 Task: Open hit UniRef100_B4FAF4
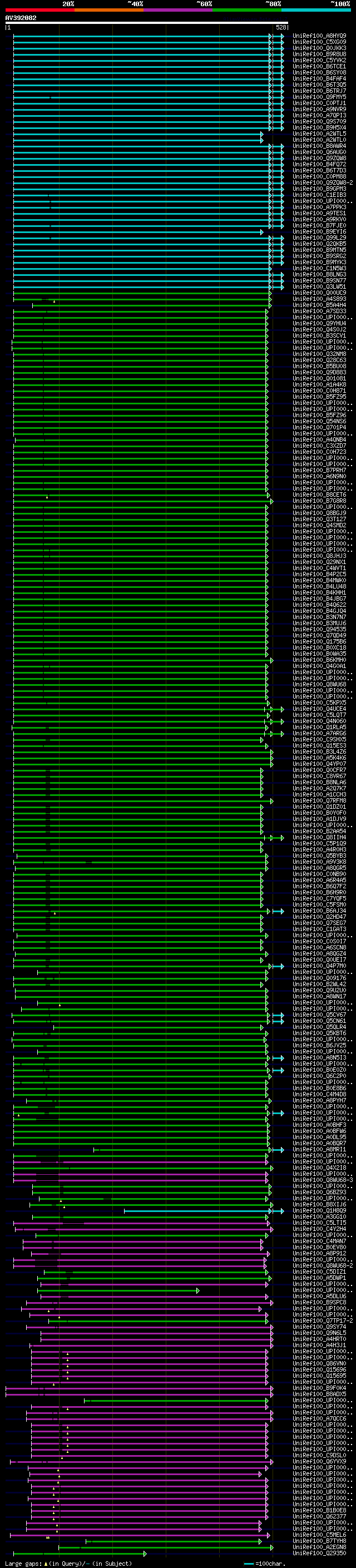click(319, 78)
